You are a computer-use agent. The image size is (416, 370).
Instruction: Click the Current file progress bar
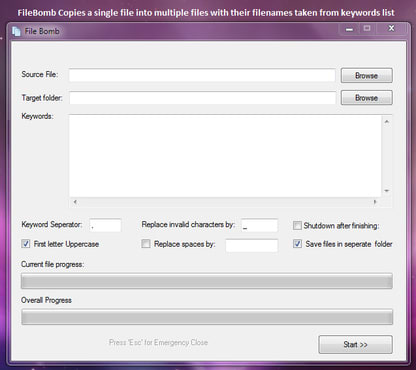[207, 281]
